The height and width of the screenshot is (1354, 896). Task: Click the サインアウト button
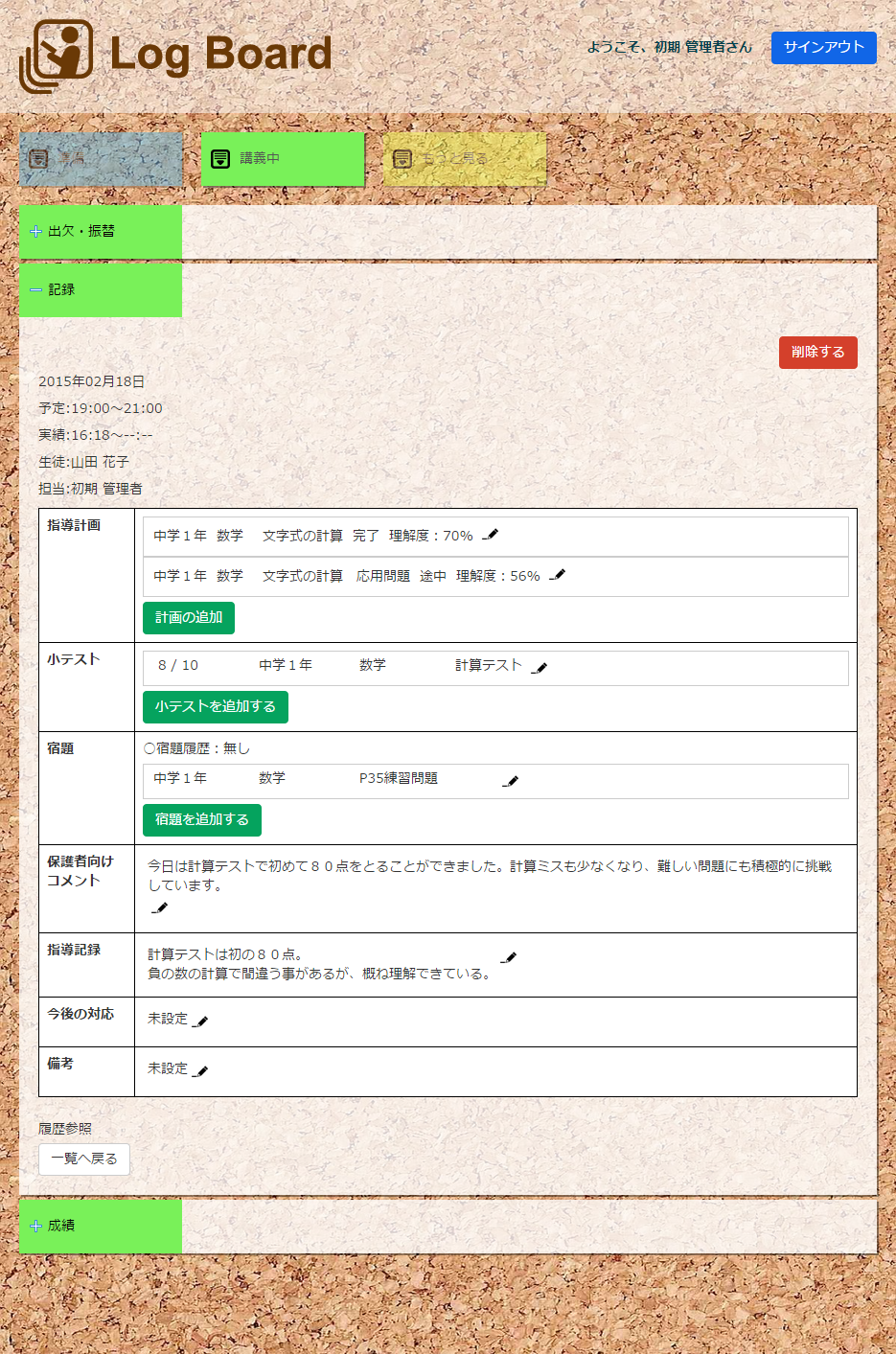(x=823, y=47)
